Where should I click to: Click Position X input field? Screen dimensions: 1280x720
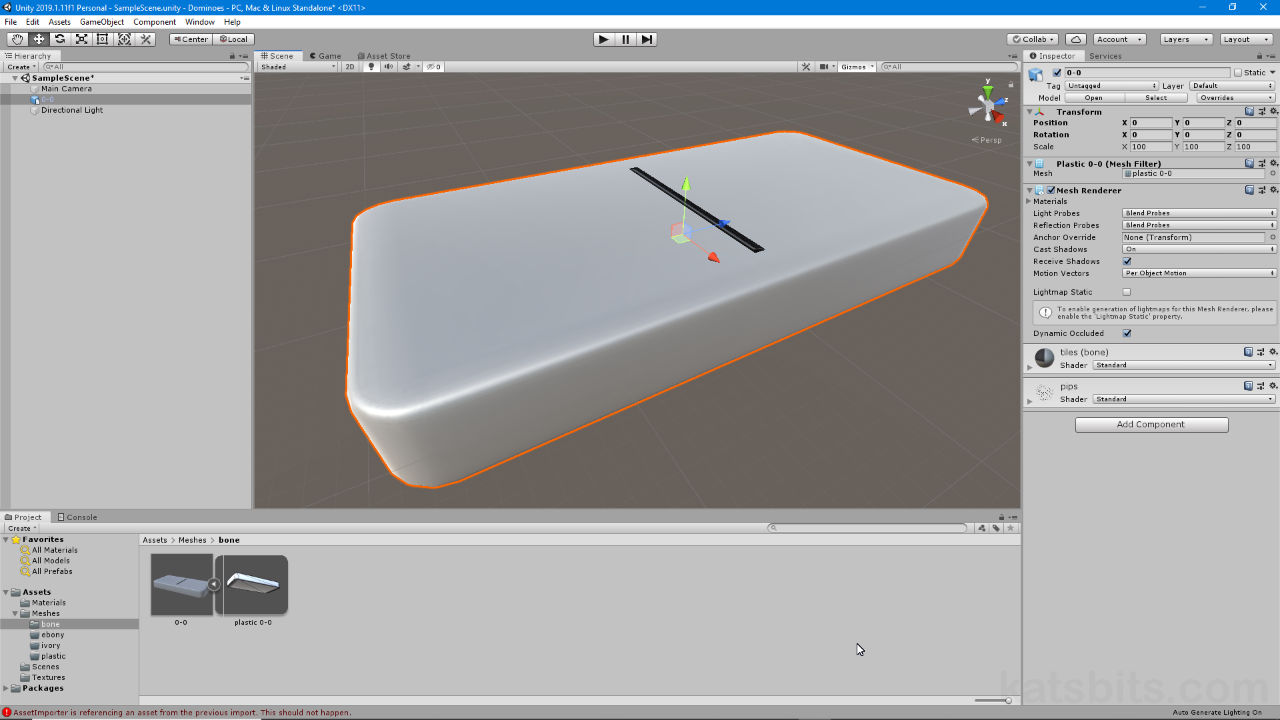(1151, 123)
